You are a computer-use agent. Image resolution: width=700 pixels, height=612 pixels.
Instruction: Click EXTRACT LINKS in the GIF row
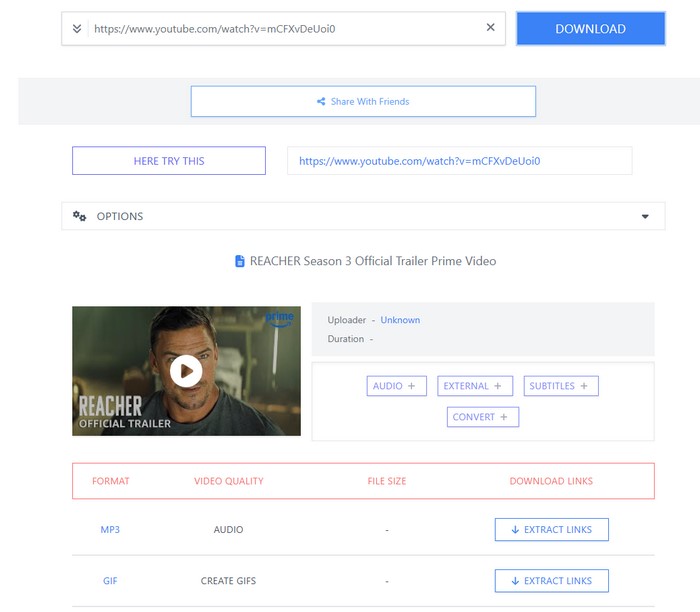tap(551, 581)
